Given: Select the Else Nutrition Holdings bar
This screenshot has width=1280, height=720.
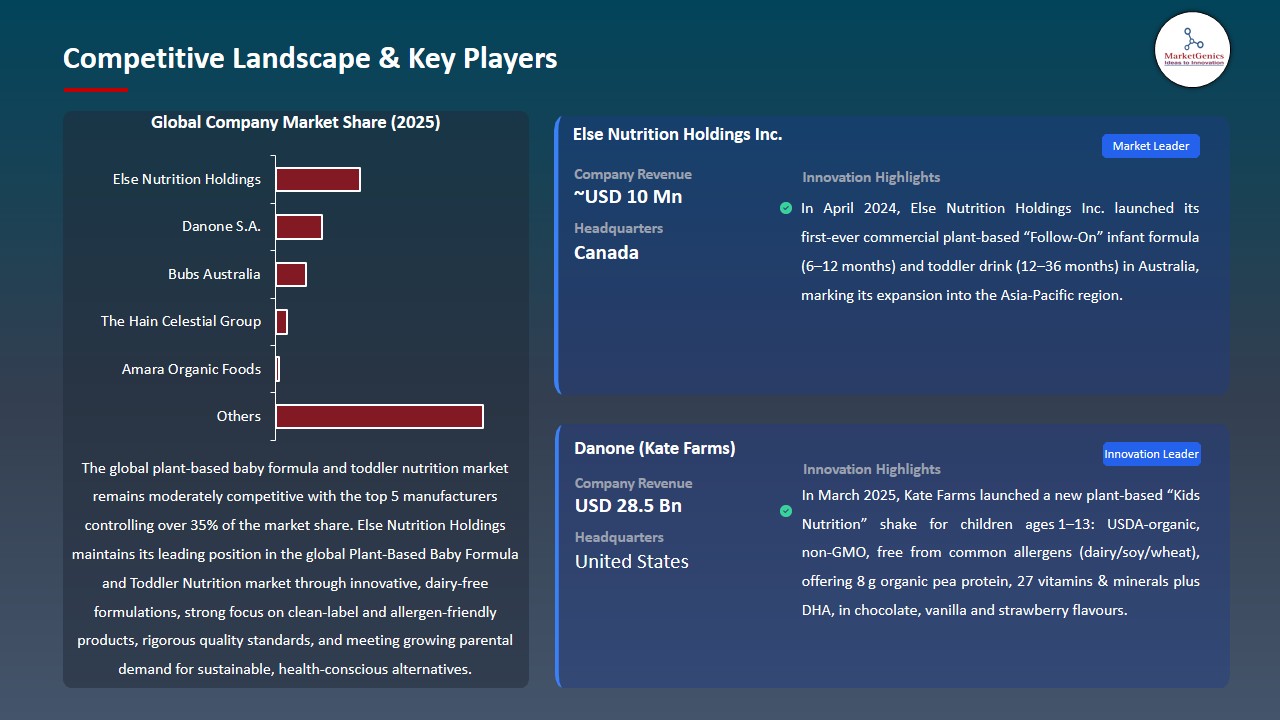Looking at the screenshot, I should [x=318, y=180].
